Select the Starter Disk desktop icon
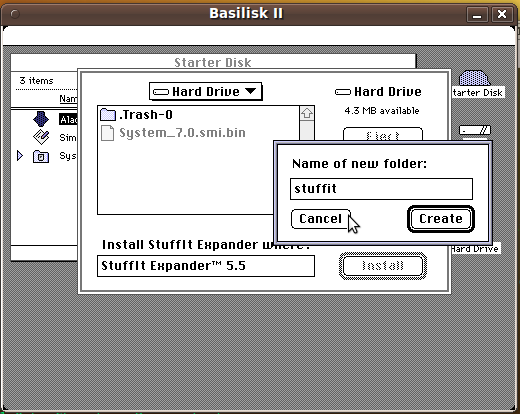520x414 pixels. tap(475, 78)
